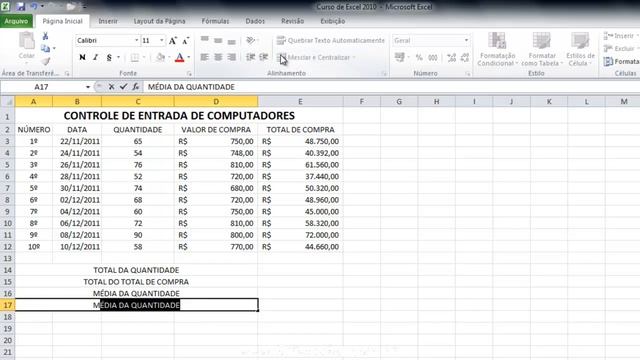The height and width of the screenshot is (360, 640).
Task: Center text horizontally
Action: coord(218,58)
